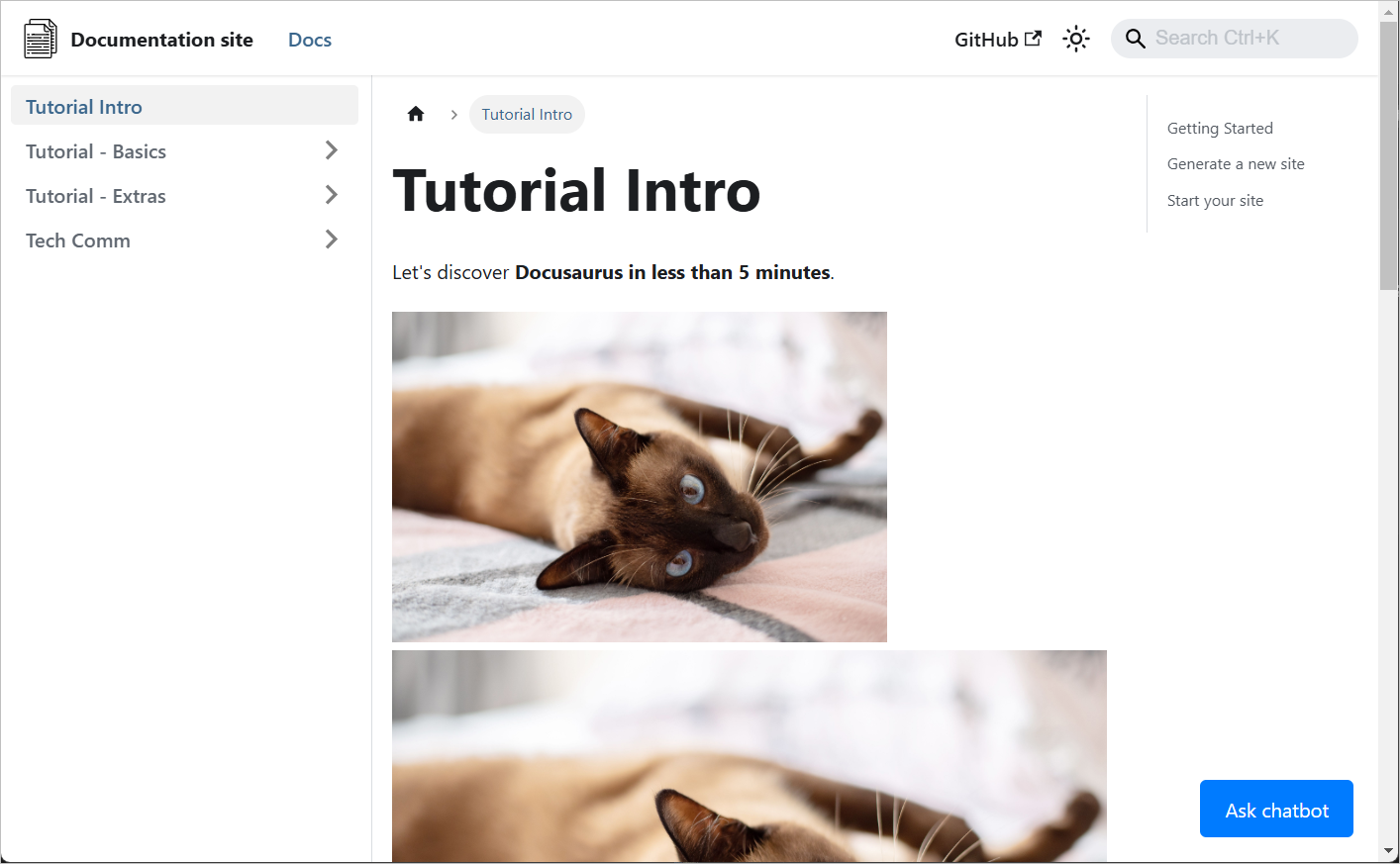Click the Tutorial Intro breadcrumb
Viewport: 1400px width, 864px height.
[x=527, y=114]
